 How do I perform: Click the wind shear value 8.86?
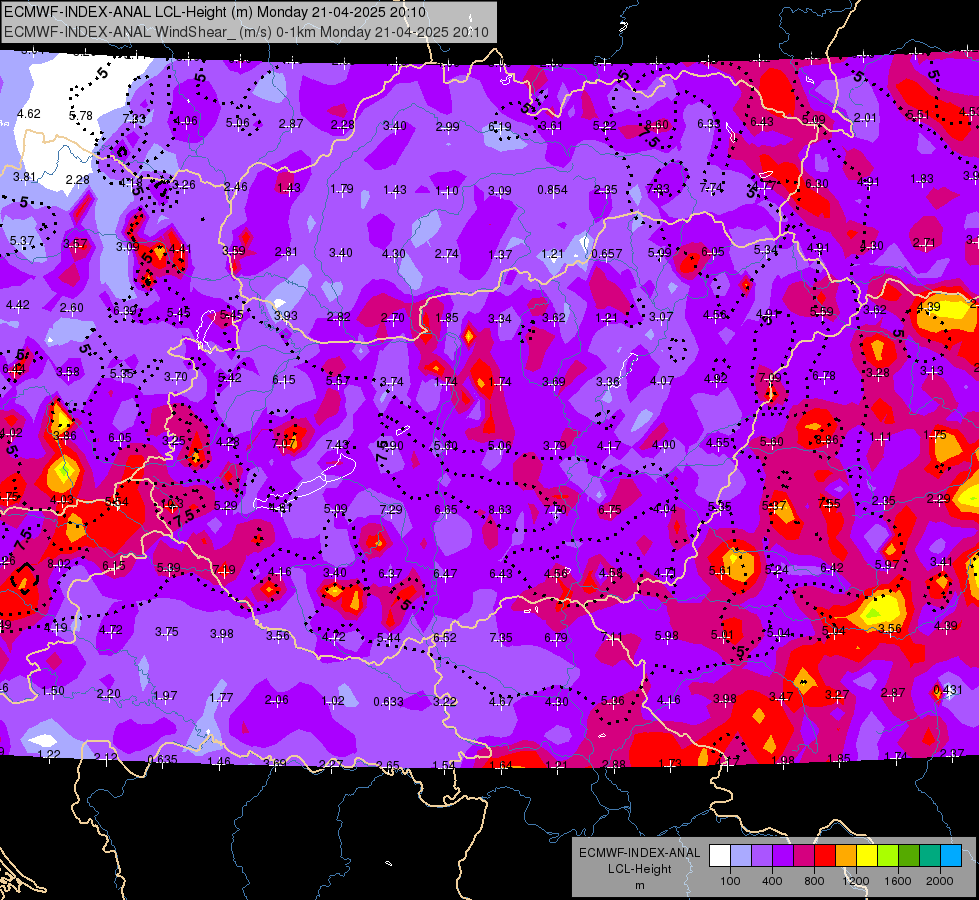pyautogui.click(x=827, y=440)
